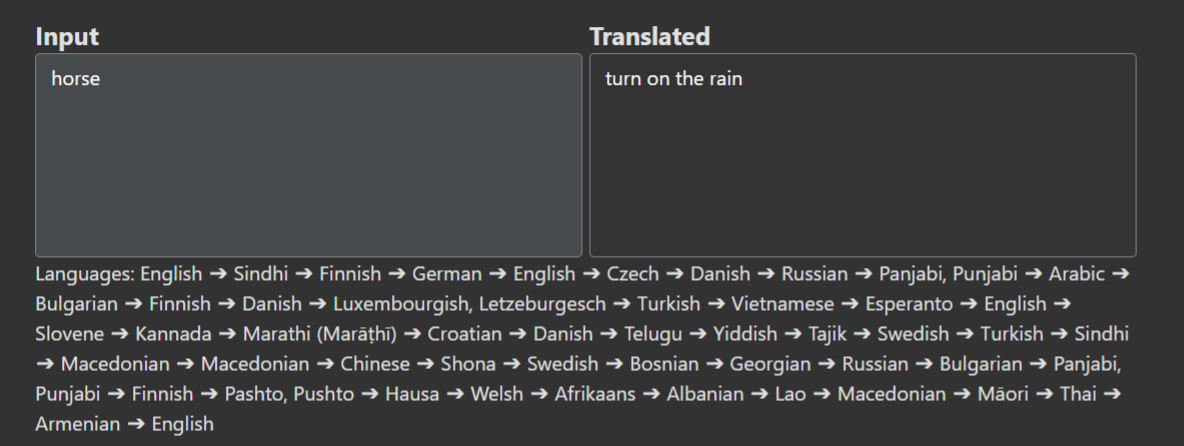The image size is (1184, 446).
Task: Click the word "horse" in the input
Action: coord(76,79)
